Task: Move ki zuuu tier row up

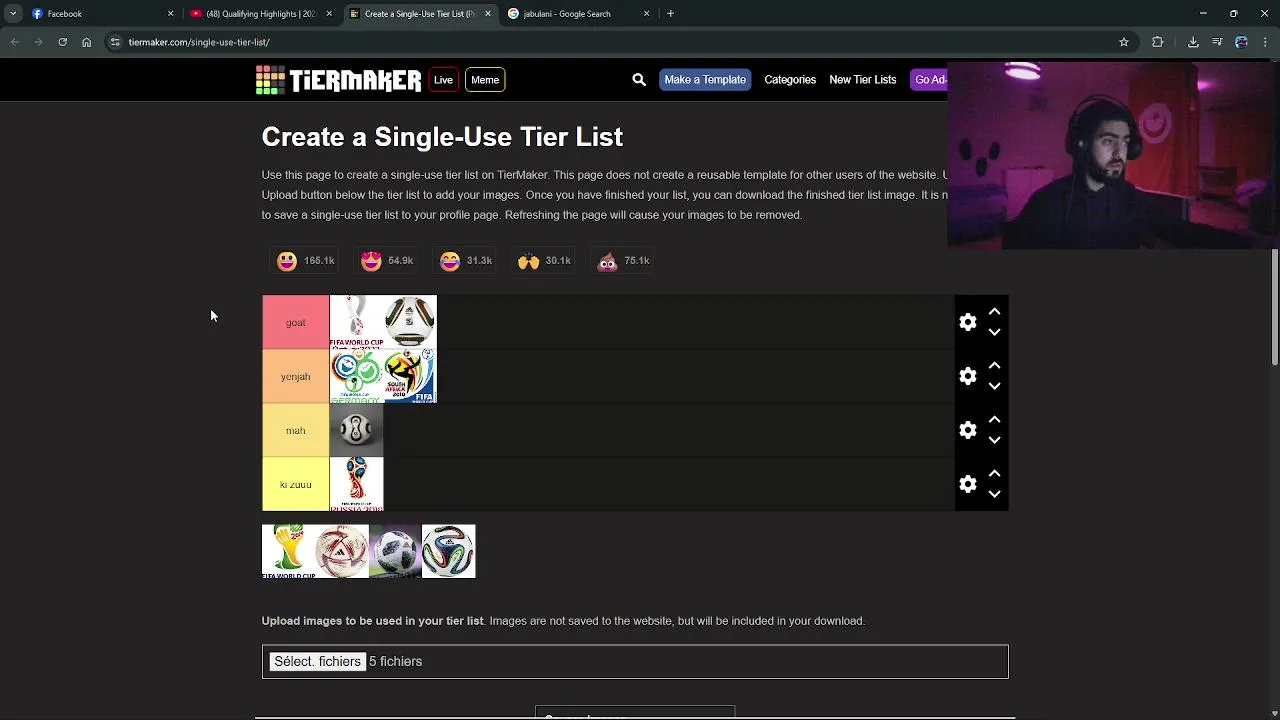Action: tap(994, 474)
